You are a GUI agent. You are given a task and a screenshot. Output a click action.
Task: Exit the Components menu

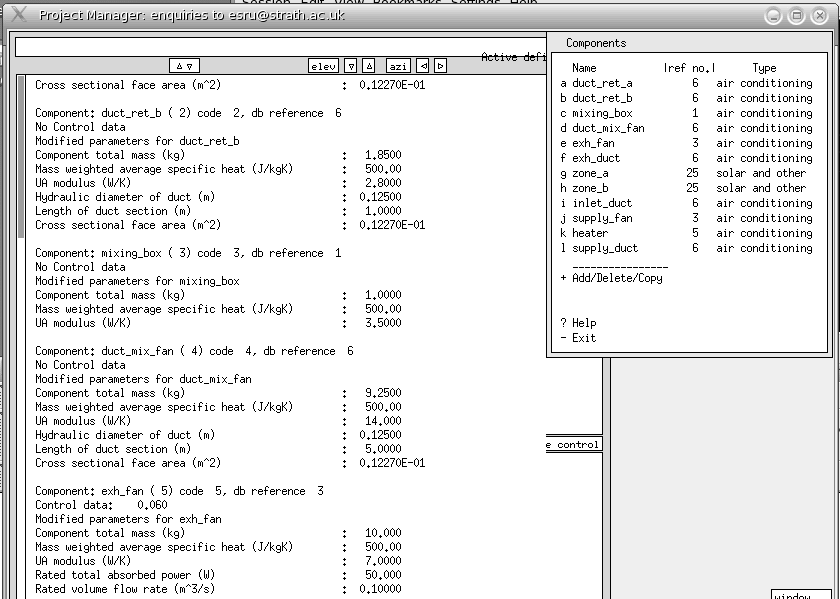(578, 338)
